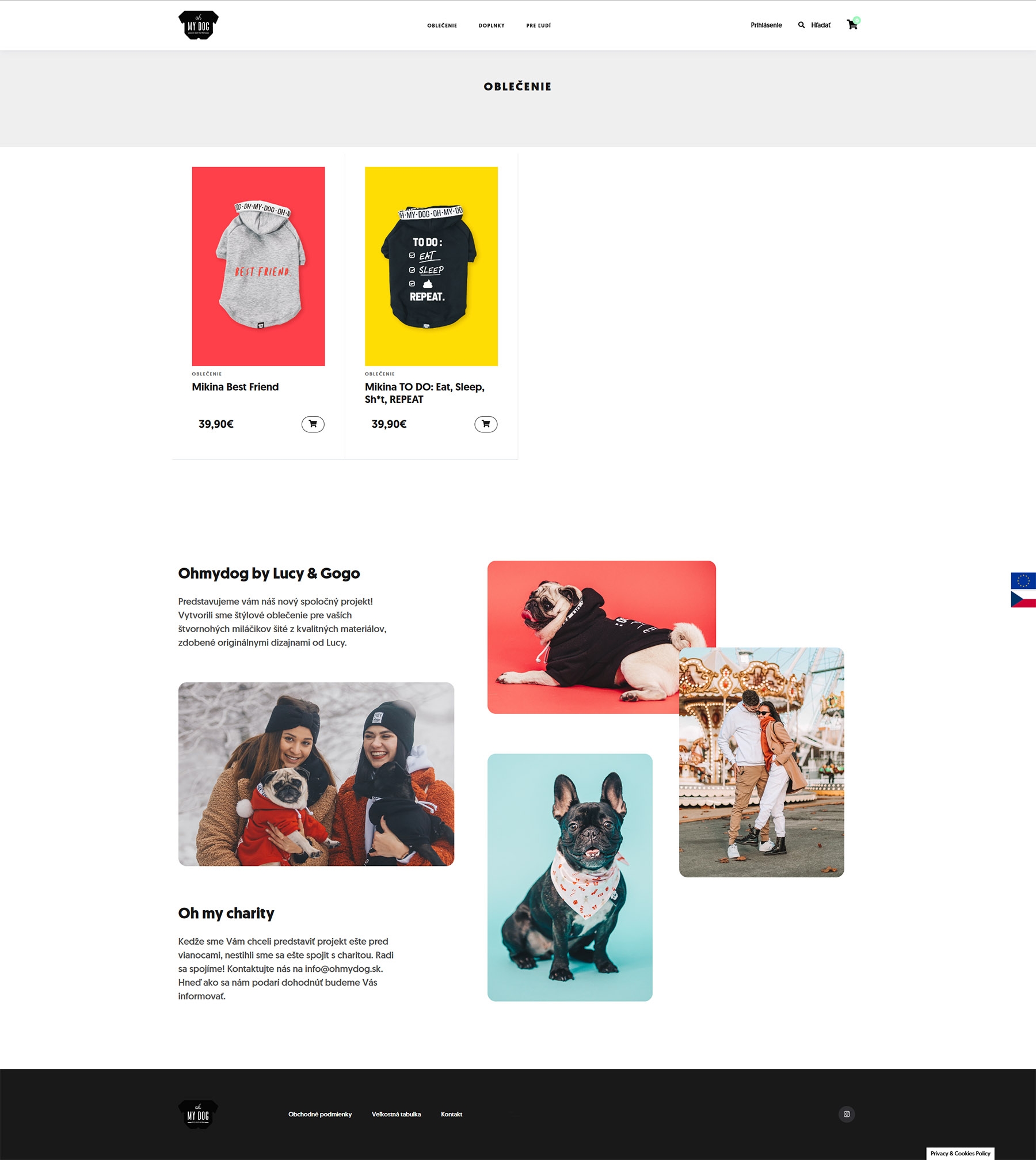Open Veľkostná tabuľka size chart link
The image size is (1036, 1160).
coord(396,1115)
